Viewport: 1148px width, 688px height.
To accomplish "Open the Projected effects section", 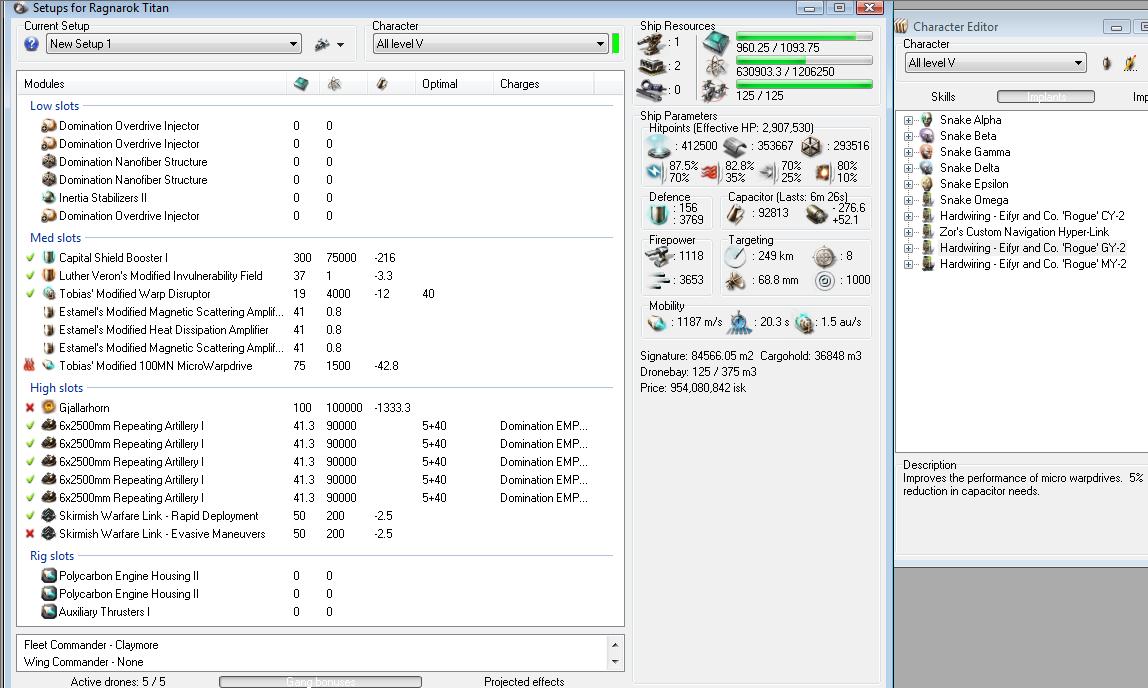I will tap(523, 681).
